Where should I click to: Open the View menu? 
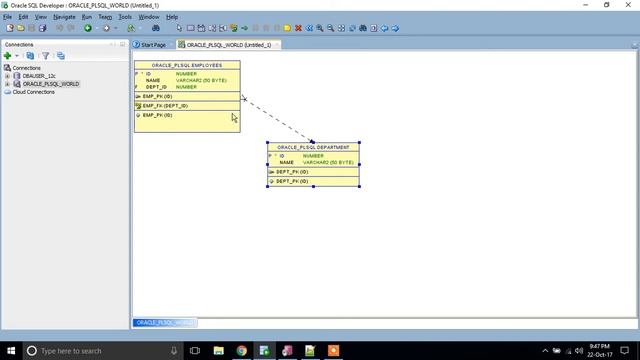(x=40, y=17)
